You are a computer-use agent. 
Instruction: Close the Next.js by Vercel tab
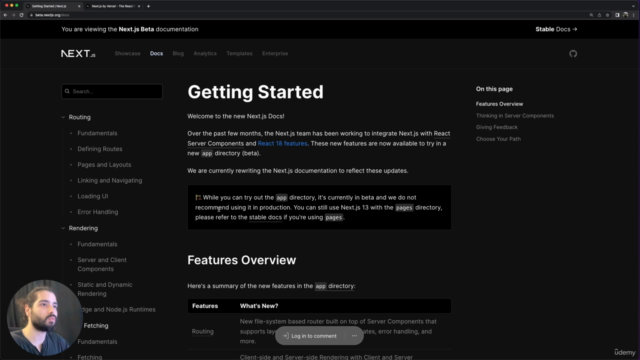coord(139,6)
